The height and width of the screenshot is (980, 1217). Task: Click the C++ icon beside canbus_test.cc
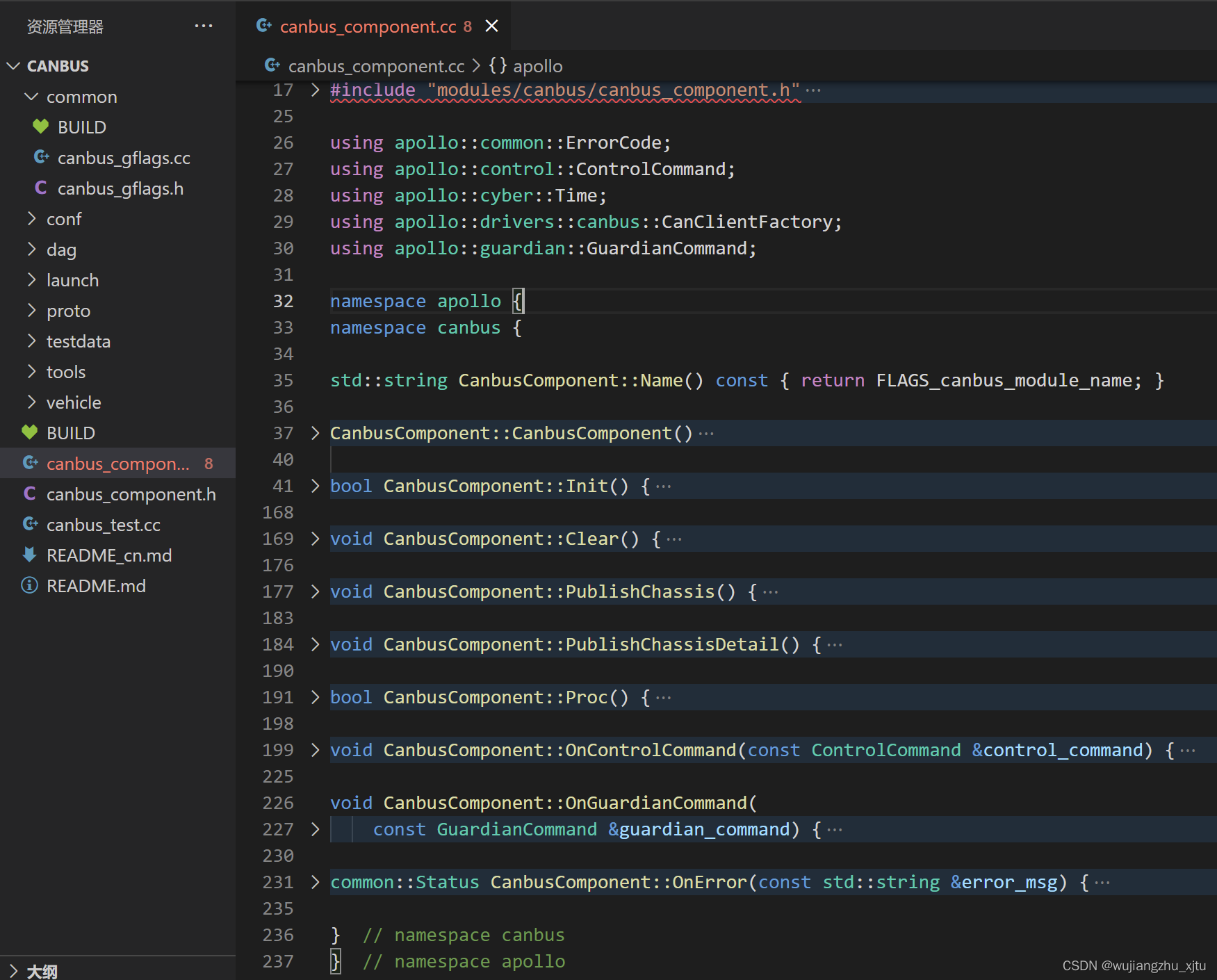(x=31, y=525)
